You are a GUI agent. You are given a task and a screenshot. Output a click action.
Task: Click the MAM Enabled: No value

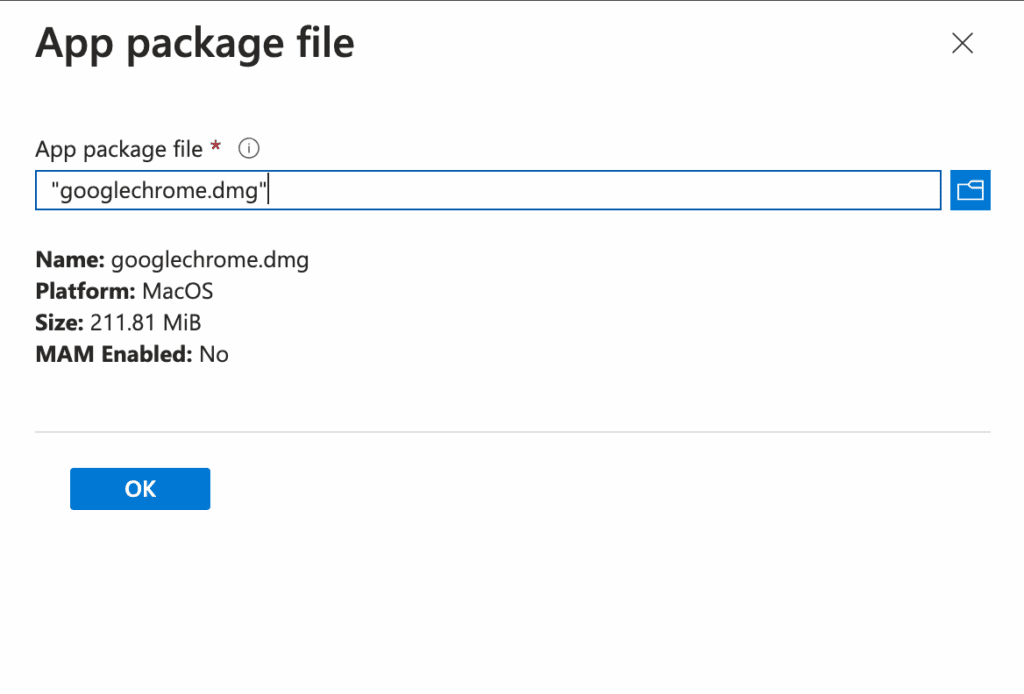point(130,354)
